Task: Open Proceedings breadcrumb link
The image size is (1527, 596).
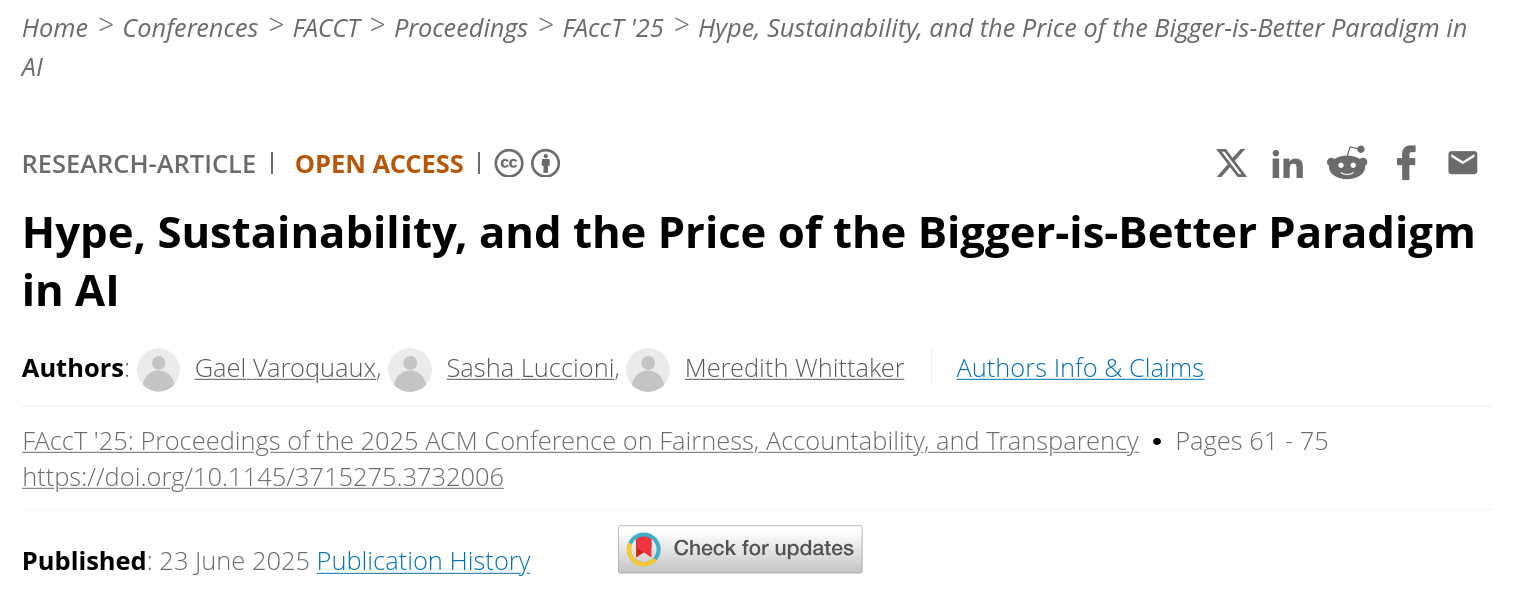Action: point(461,28)
